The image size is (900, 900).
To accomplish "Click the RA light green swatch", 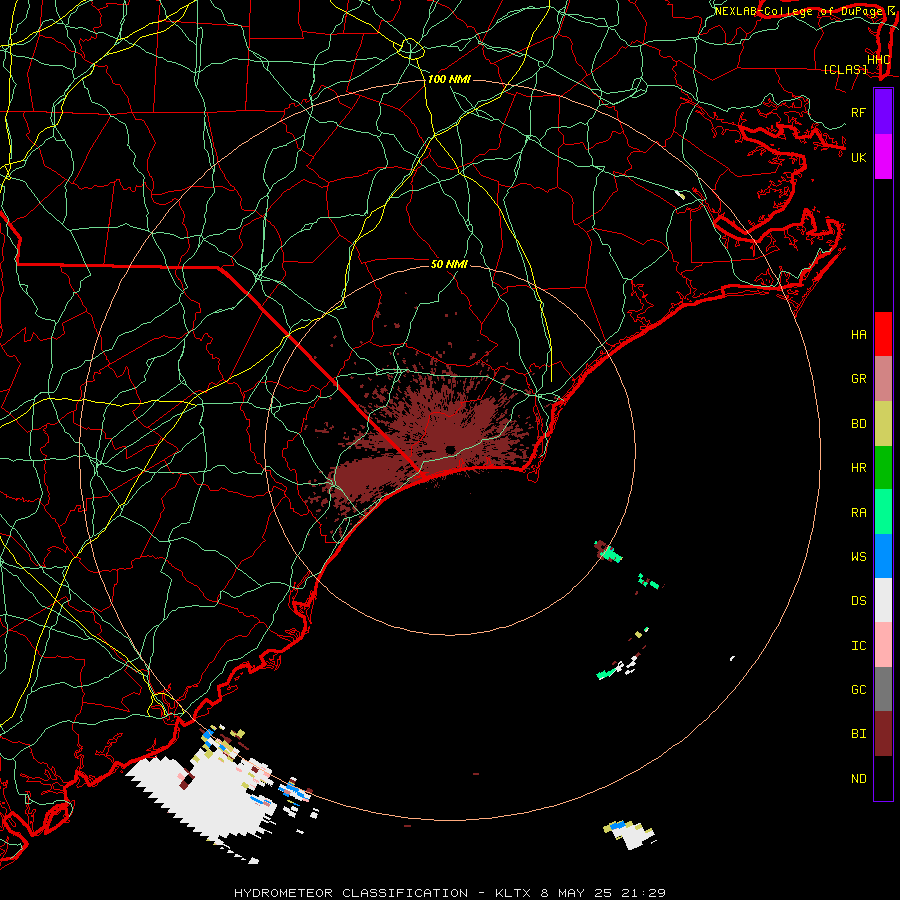I will tap(883, 512).
